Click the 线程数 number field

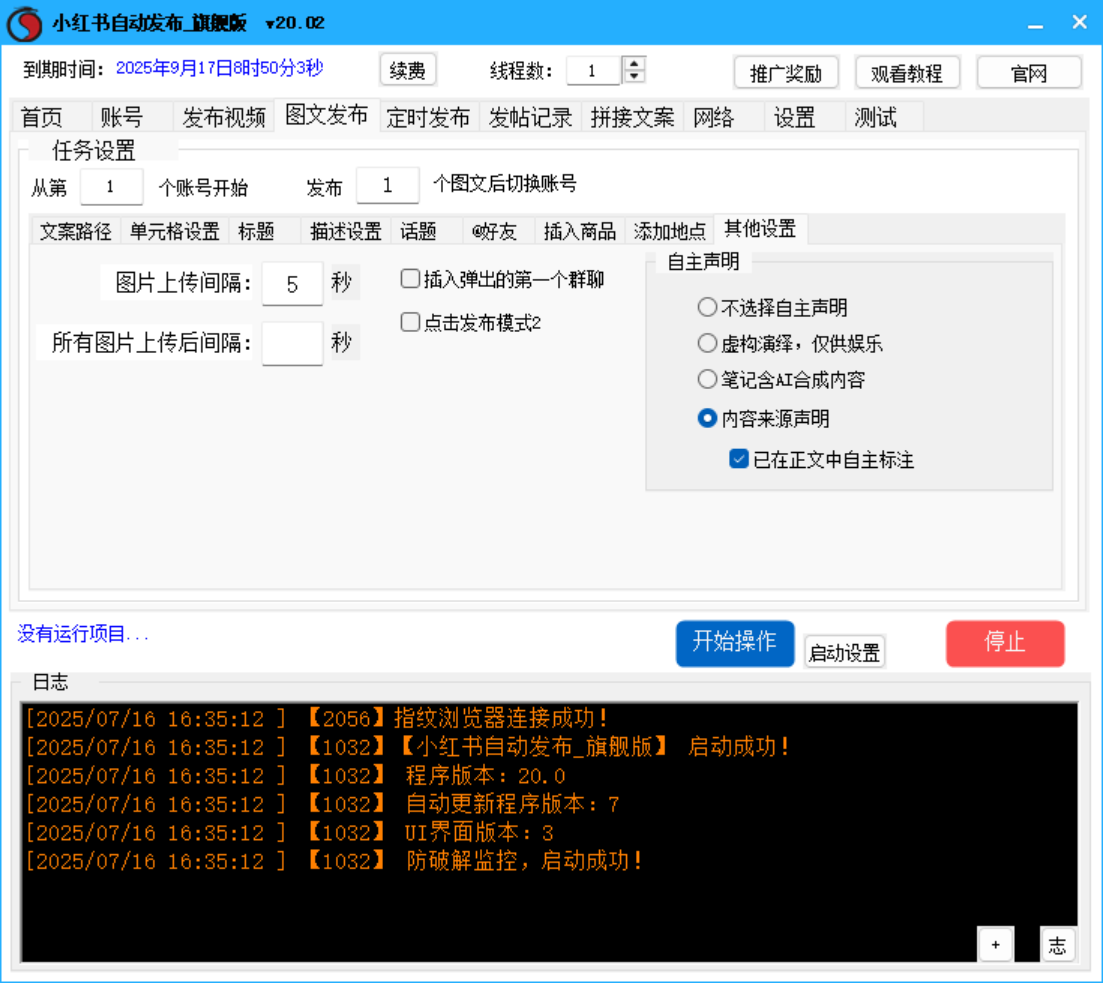[593, 70]
